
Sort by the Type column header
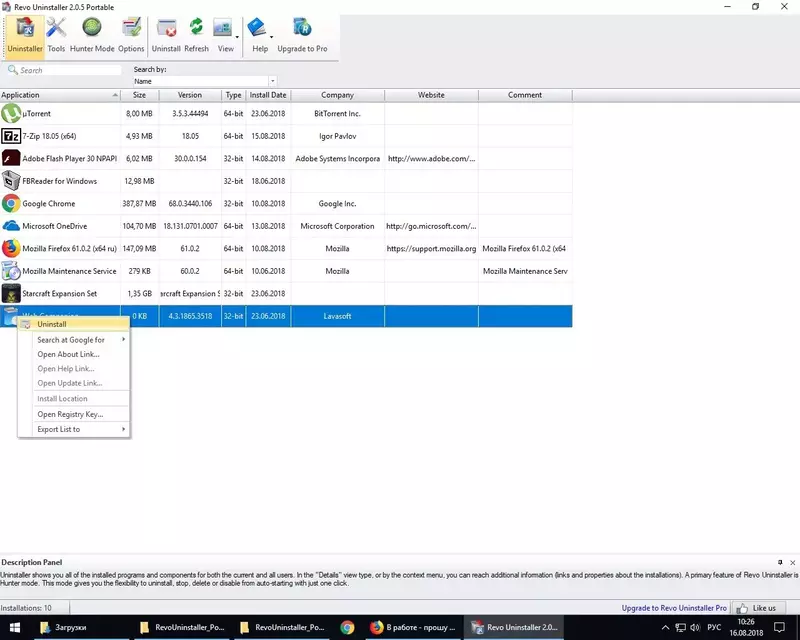[233, 95]
